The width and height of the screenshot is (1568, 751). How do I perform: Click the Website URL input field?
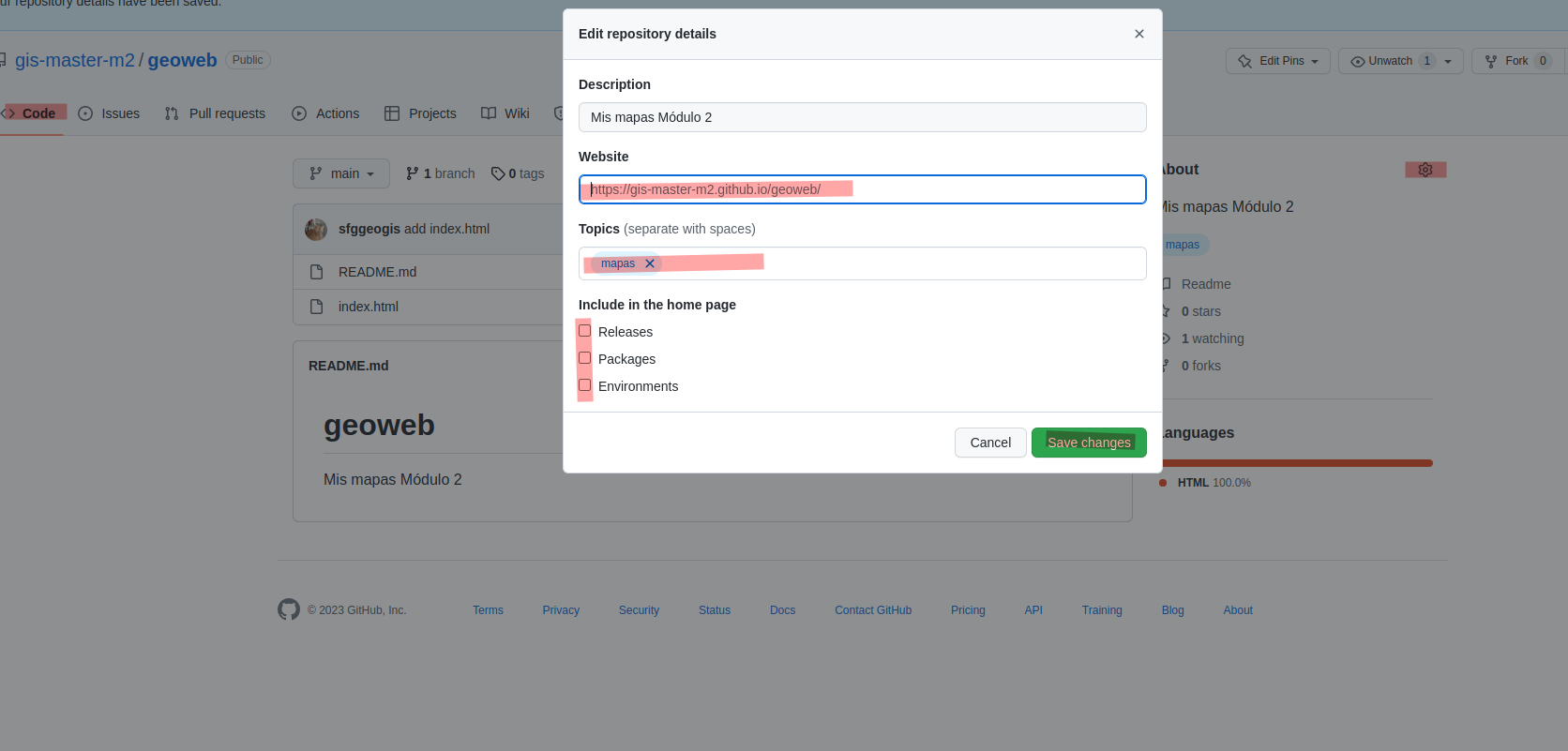click(x=862, y=189)
